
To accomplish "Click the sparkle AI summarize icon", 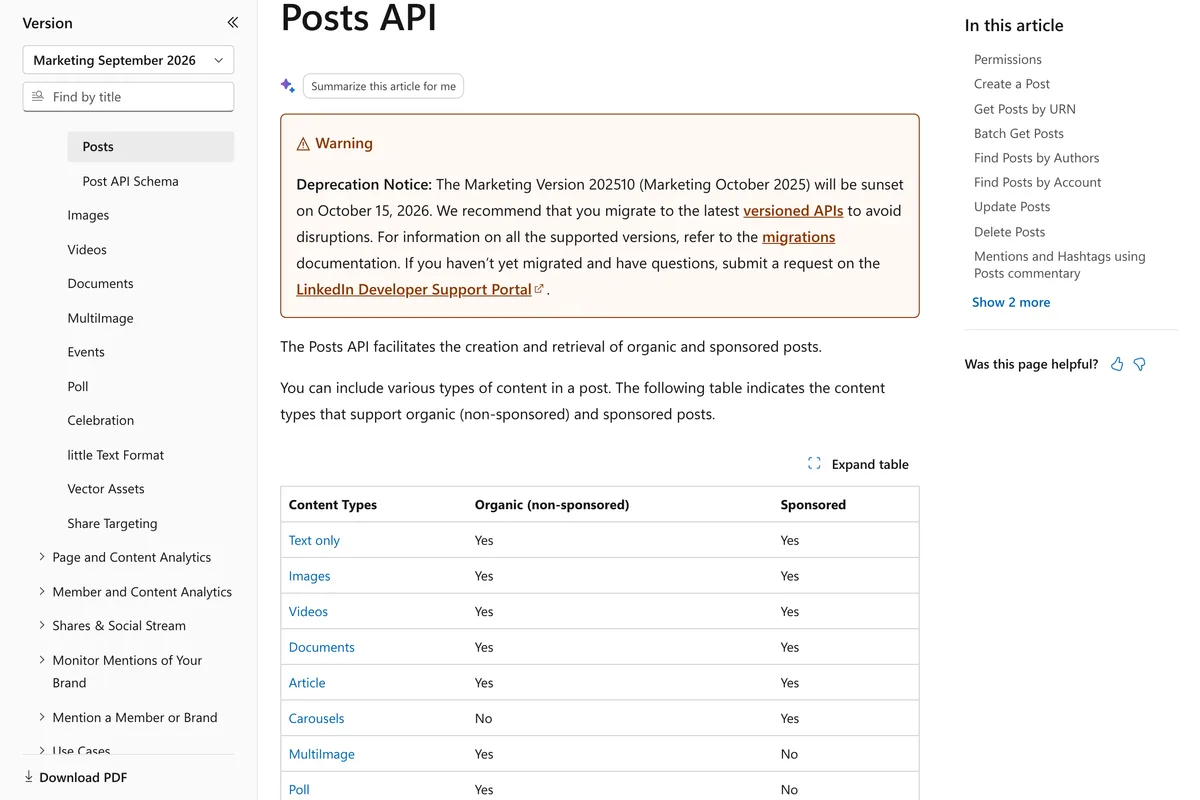I will tap(288, 86).
